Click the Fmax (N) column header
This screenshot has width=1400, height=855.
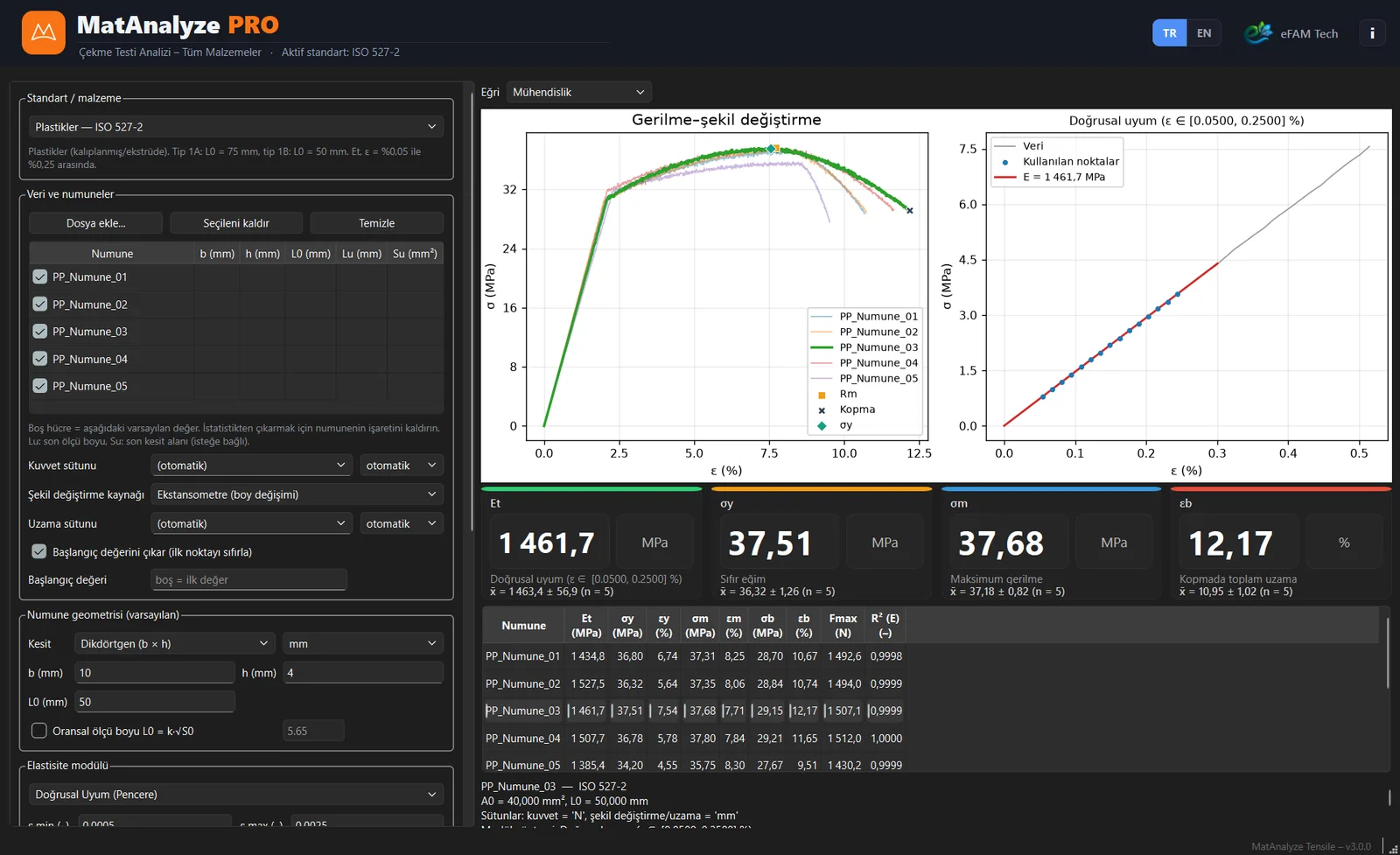point(843,626)
